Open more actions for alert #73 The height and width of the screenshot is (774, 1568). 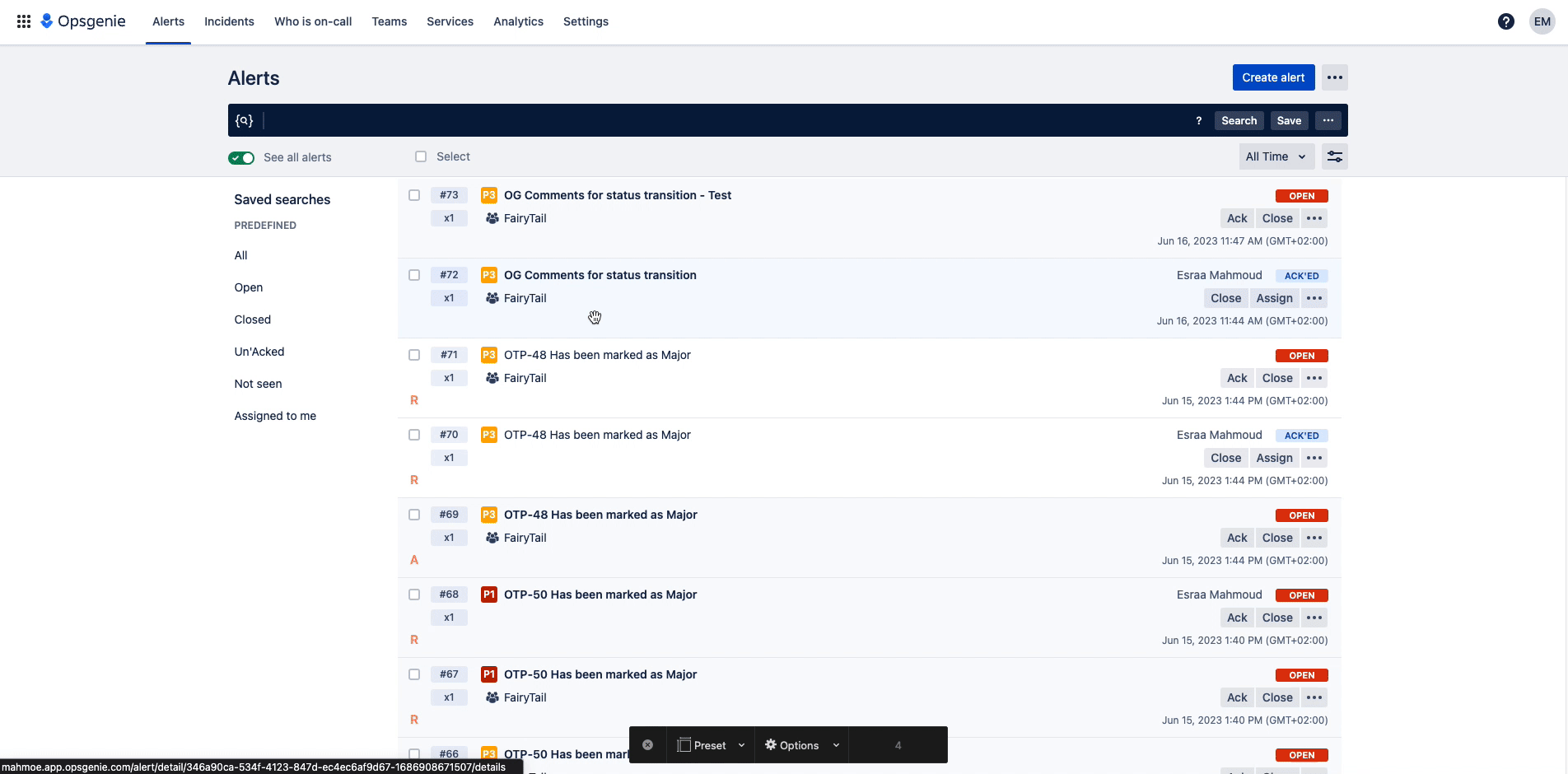click(x=1314, y=218)
